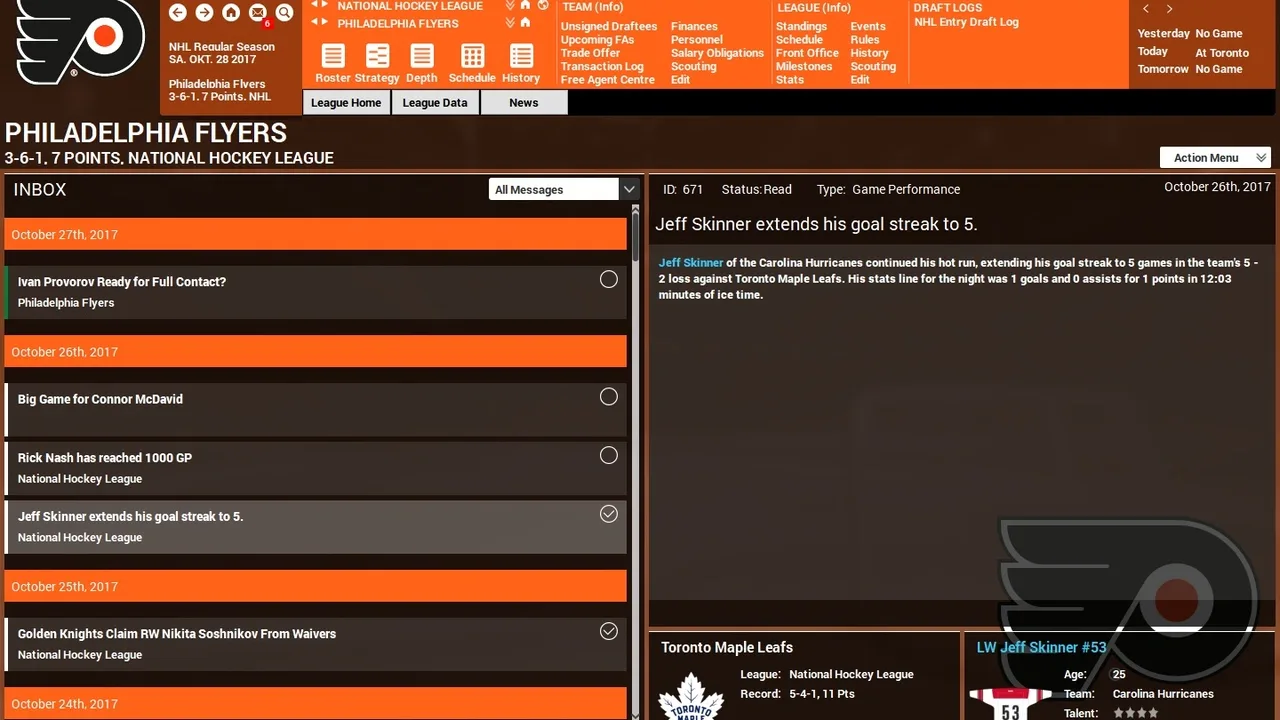This screenshot has height=720, width=1280.
Task: Open the Roster icon
Action: [333, 64]
